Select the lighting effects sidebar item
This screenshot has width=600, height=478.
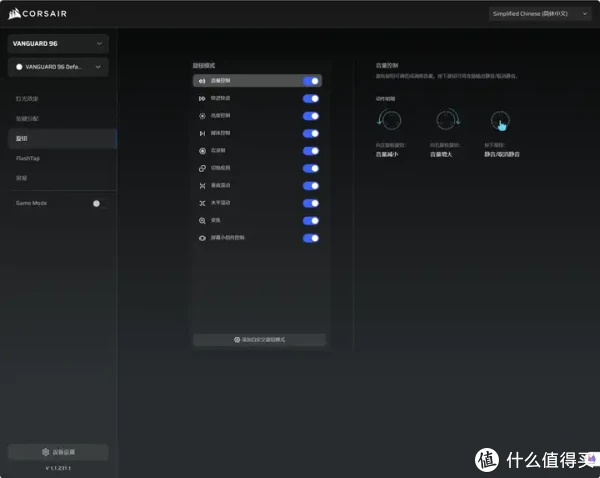click(28, 99)
